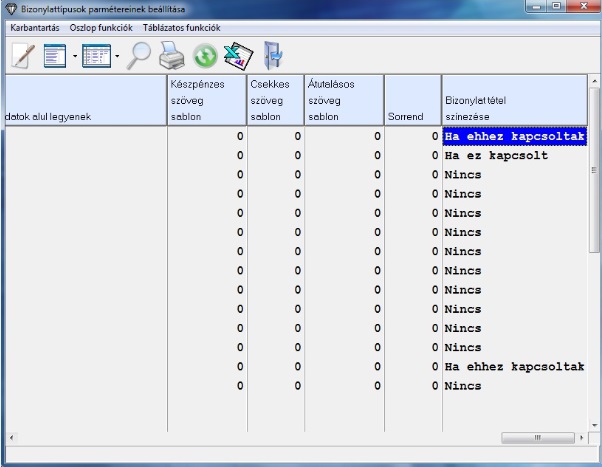This screenshot has height=467, width=602.
Task: Click the horizontal scrollbar left arrow
Action: [10, 438]
